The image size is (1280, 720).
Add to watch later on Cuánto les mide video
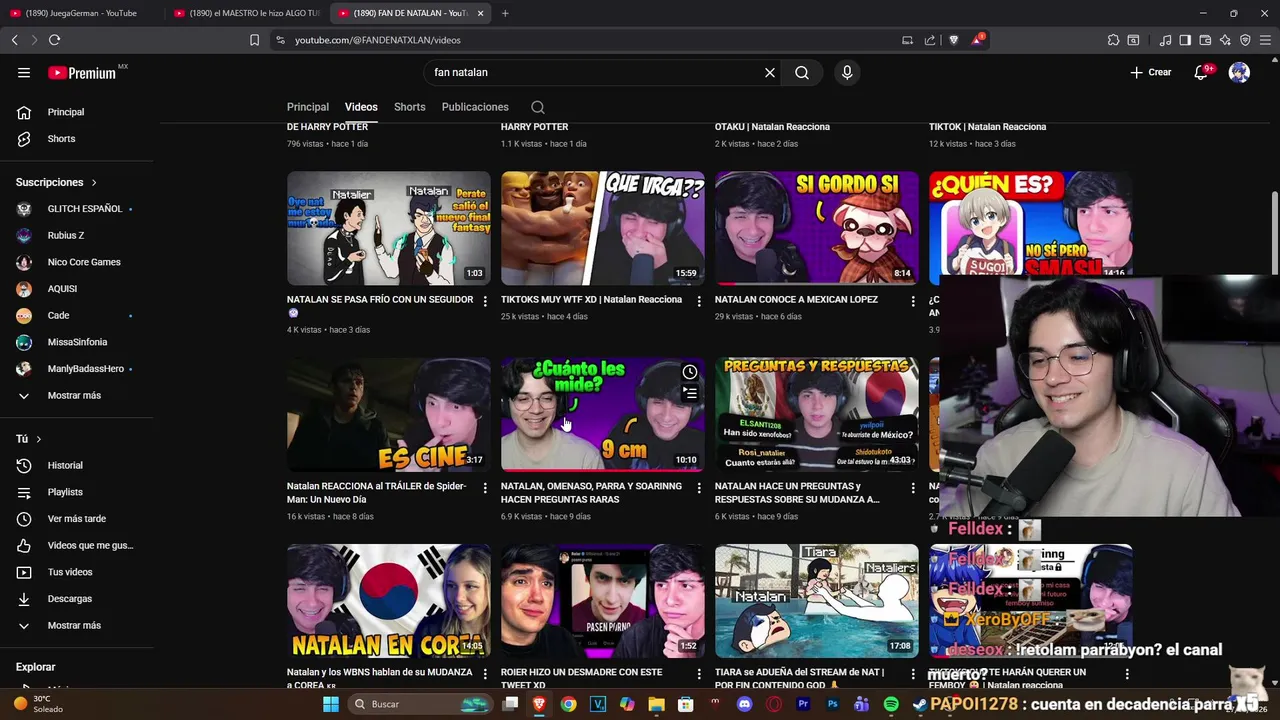click(x=690, y=372)
